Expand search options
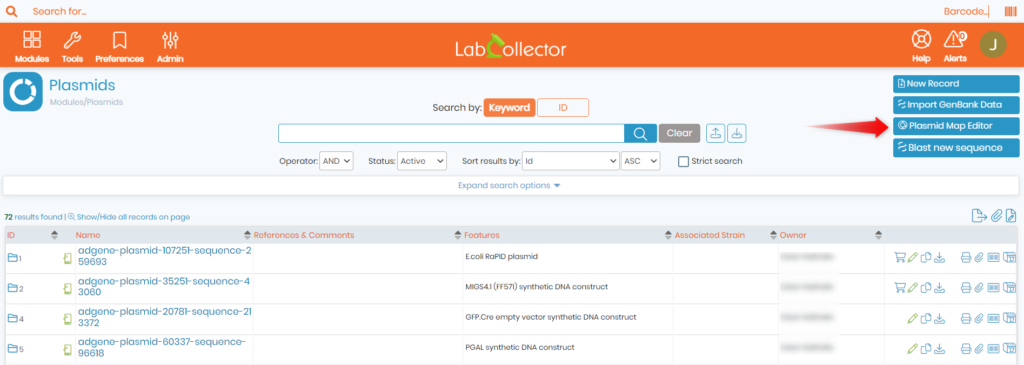This screenshot has height=365, width=1024. click(x=509, y=185)
